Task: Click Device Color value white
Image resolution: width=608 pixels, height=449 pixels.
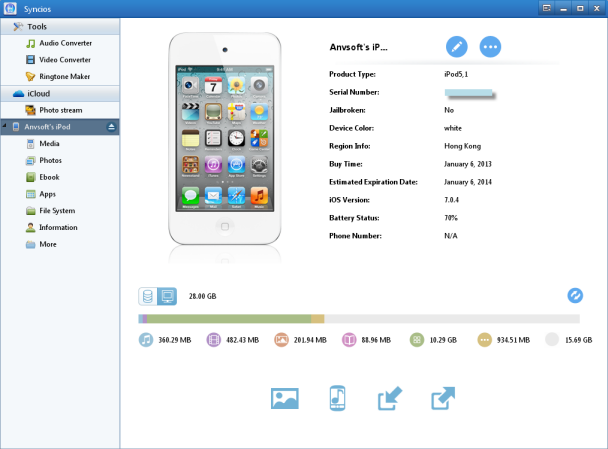Action: point(453,128)
